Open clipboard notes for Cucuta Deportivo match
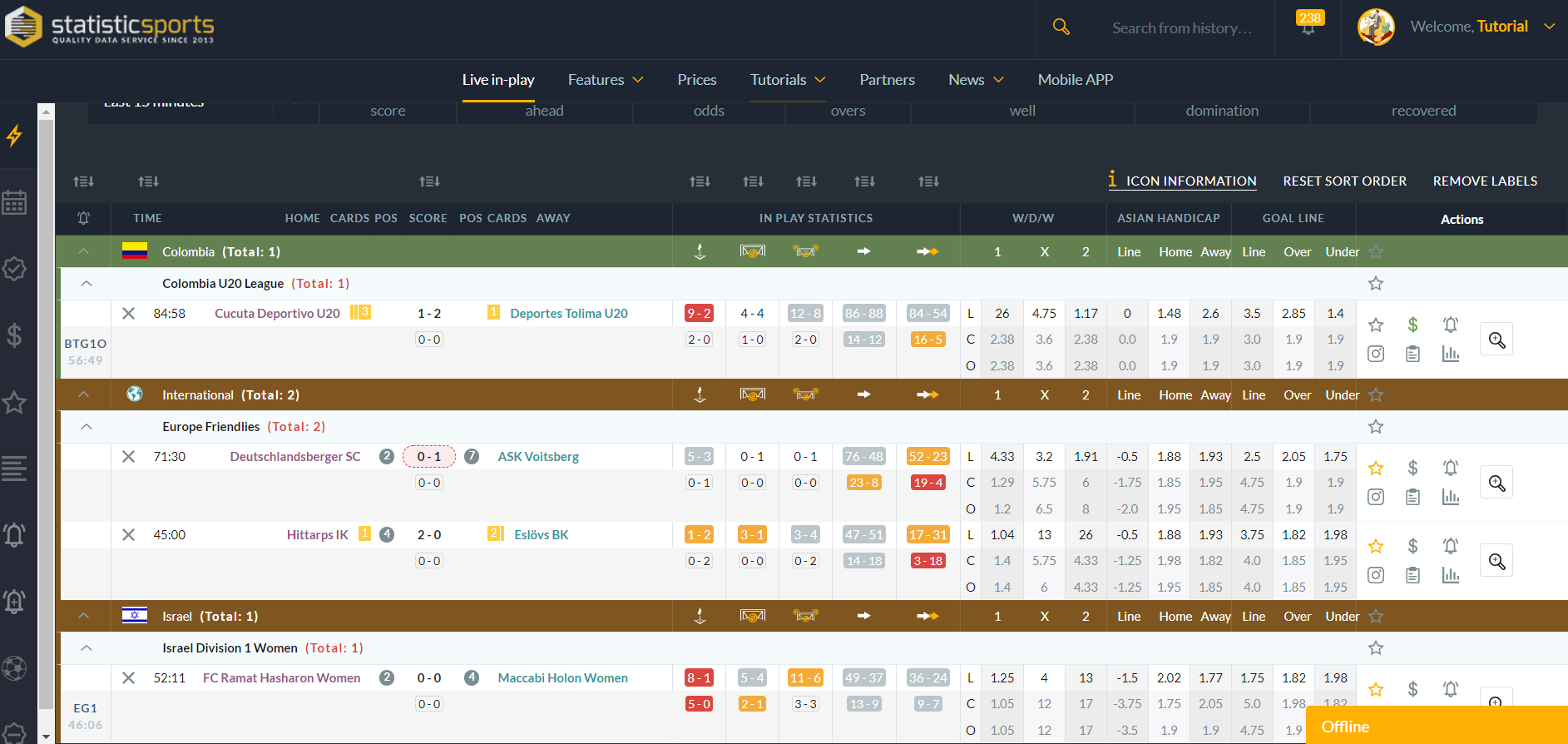1568x744 pixels. tap(1412, 355)
